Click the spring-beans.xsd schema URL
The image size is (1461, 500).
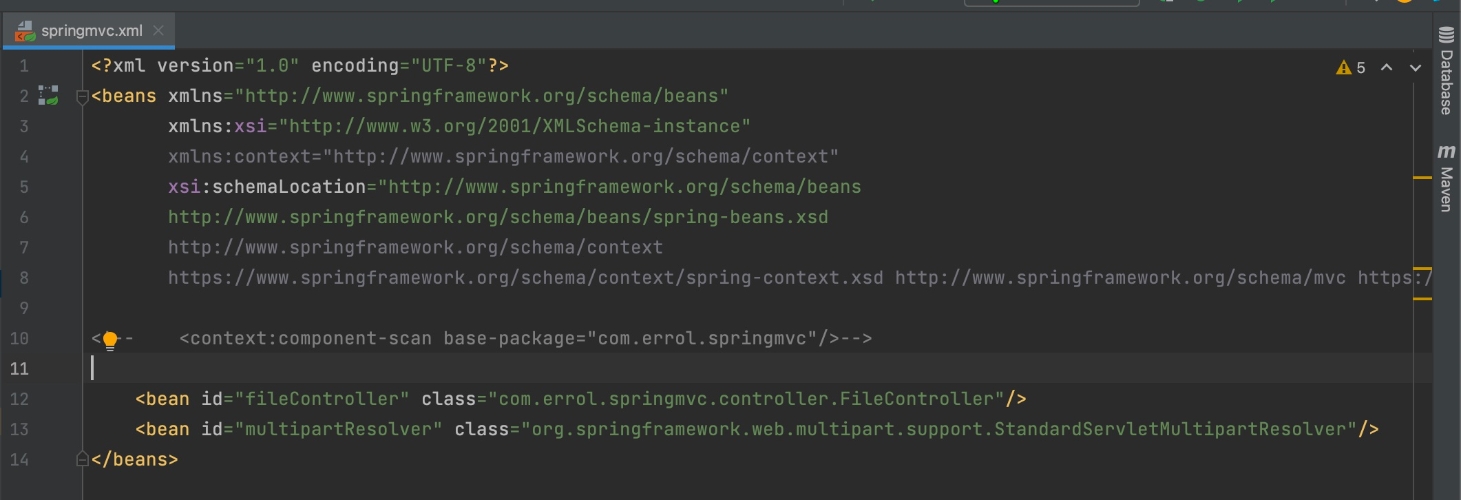click(497, 217)
